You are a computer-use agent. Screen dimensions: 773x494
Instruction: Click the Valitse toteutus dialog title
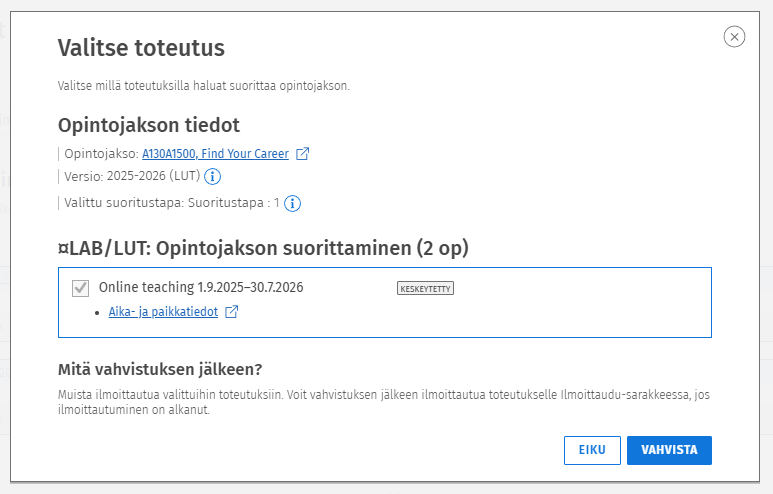click(141, 48)
